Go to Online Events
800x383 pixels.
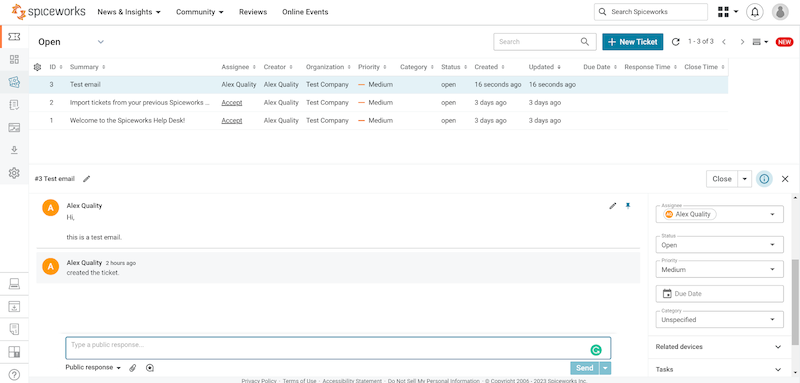(305, 12)
